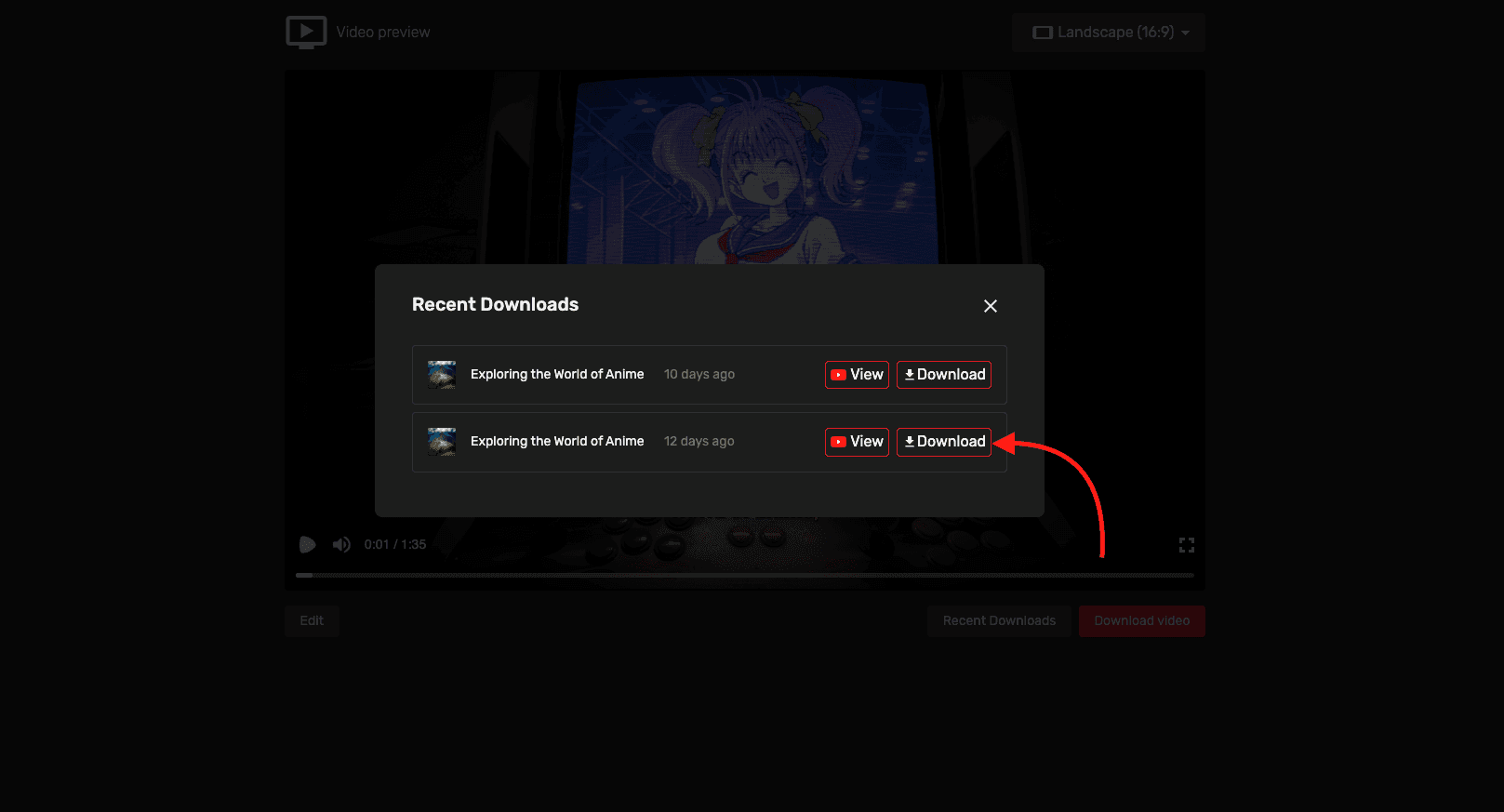Image resolution: width=1504 pixels, height=812 pixels.
Task: Click the 0:01 / 1:35 time display
Action: pyautogui.click(x=395, y=545)
